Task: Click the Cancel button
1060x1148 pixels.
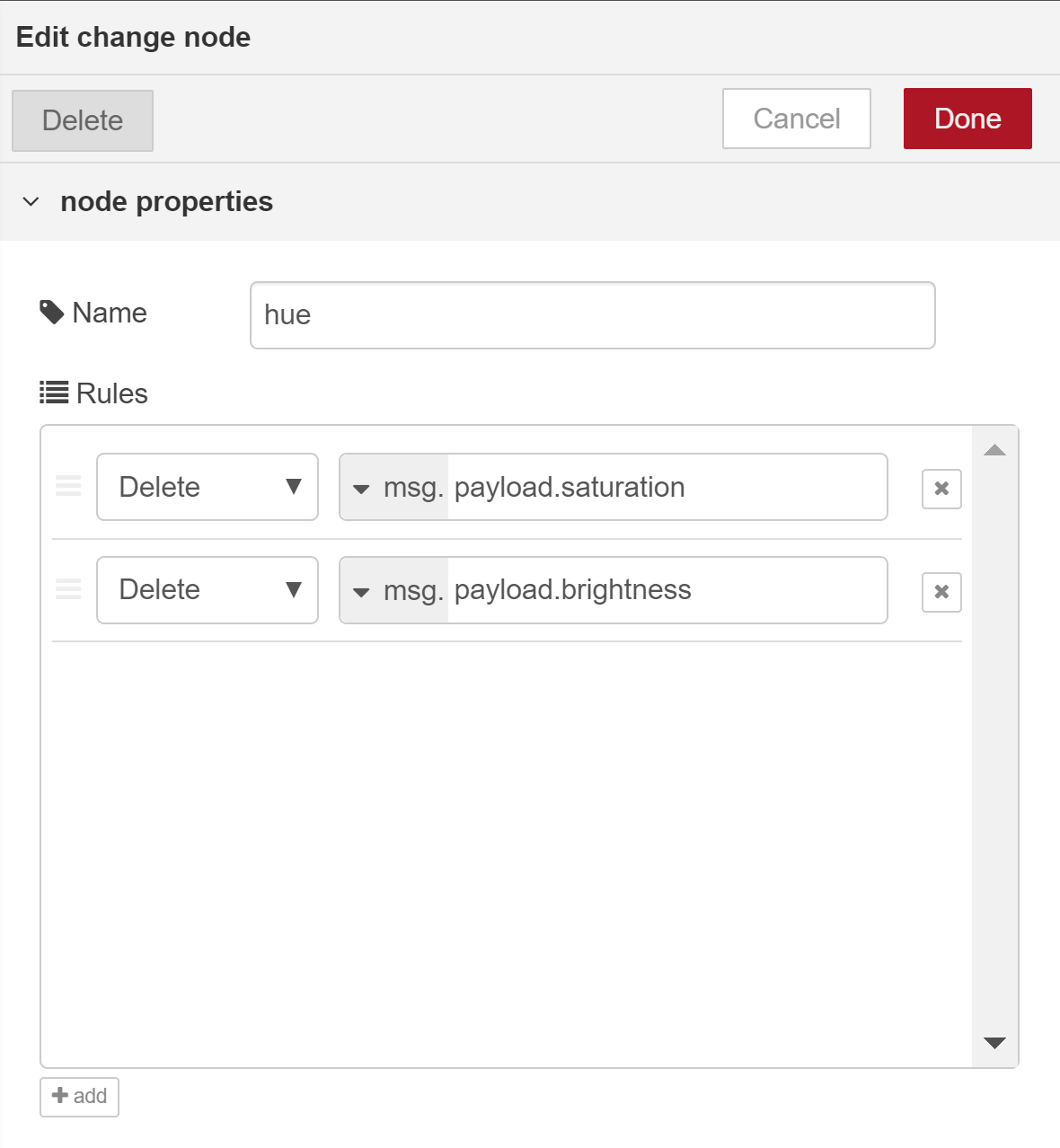Action: [797, 119]
